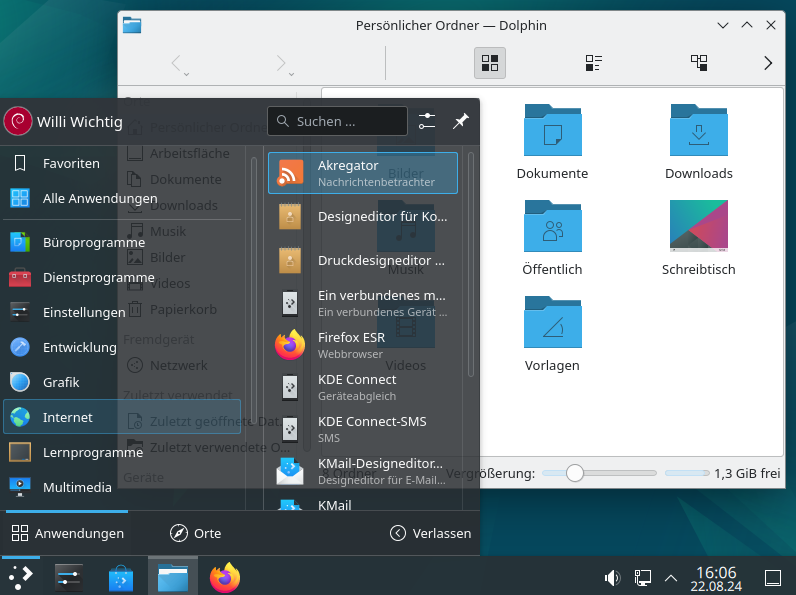This screenshot has width=796, height=595.
Task: Switch to Orte tab
Action: point(195,533)
